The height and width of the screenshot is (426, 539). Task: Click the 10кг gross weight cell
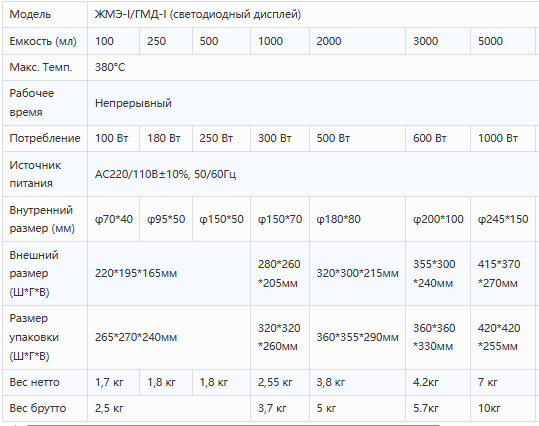(x=503, y=408)
